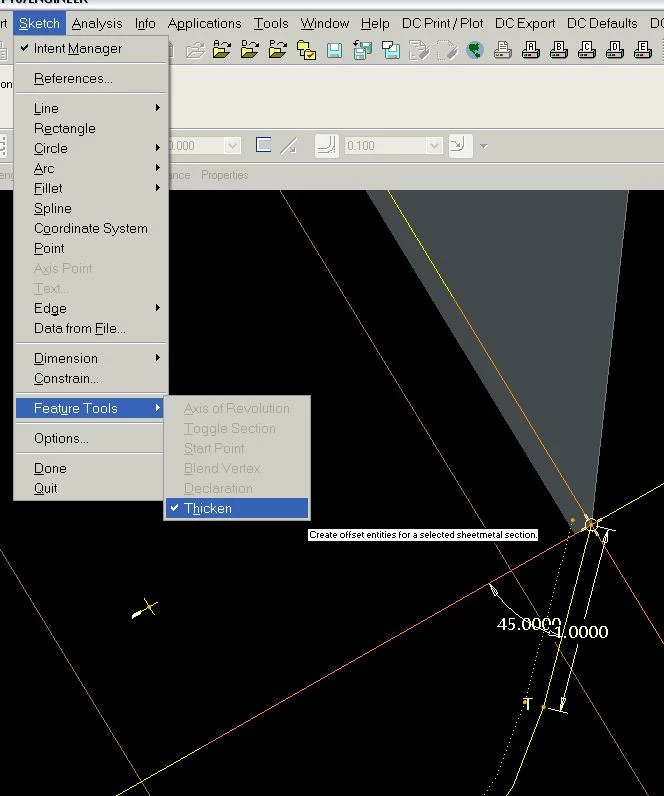The width and height of the screenshot is (664, 796).
Task: Click the open folder icon labeled A
Action: click(222, 50)
